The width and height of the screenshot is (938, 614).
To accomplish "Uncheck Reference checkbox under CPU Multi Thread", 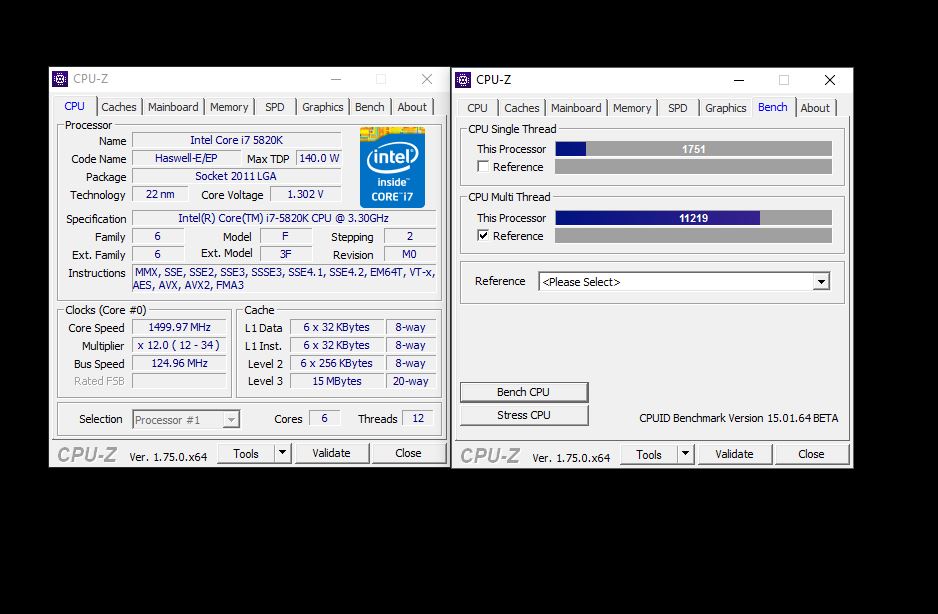I will pos(483,235).
